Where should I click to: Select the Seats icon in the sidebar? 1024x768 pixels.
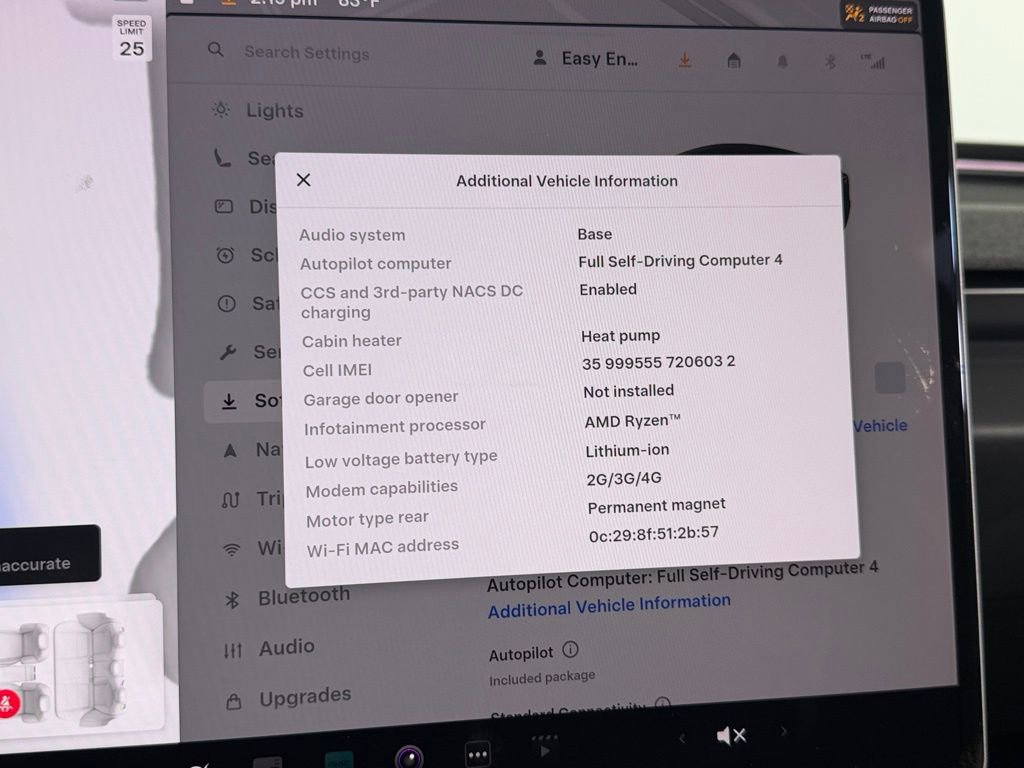pyautogui.click(x=224, y=159)
